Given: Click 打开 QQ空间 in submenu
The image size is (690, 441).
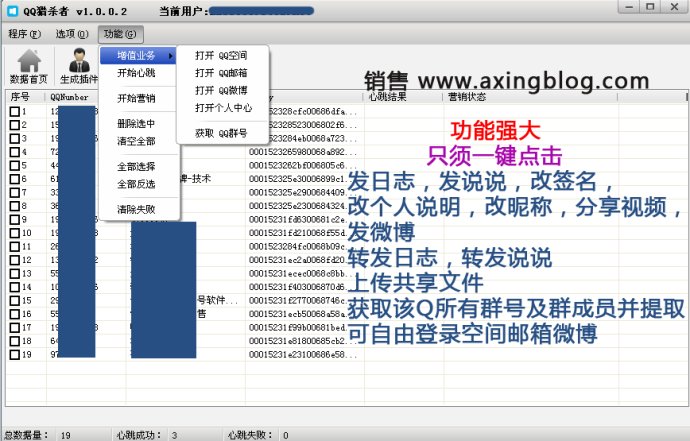Looking at the screenshot, I should pos(221,55).
